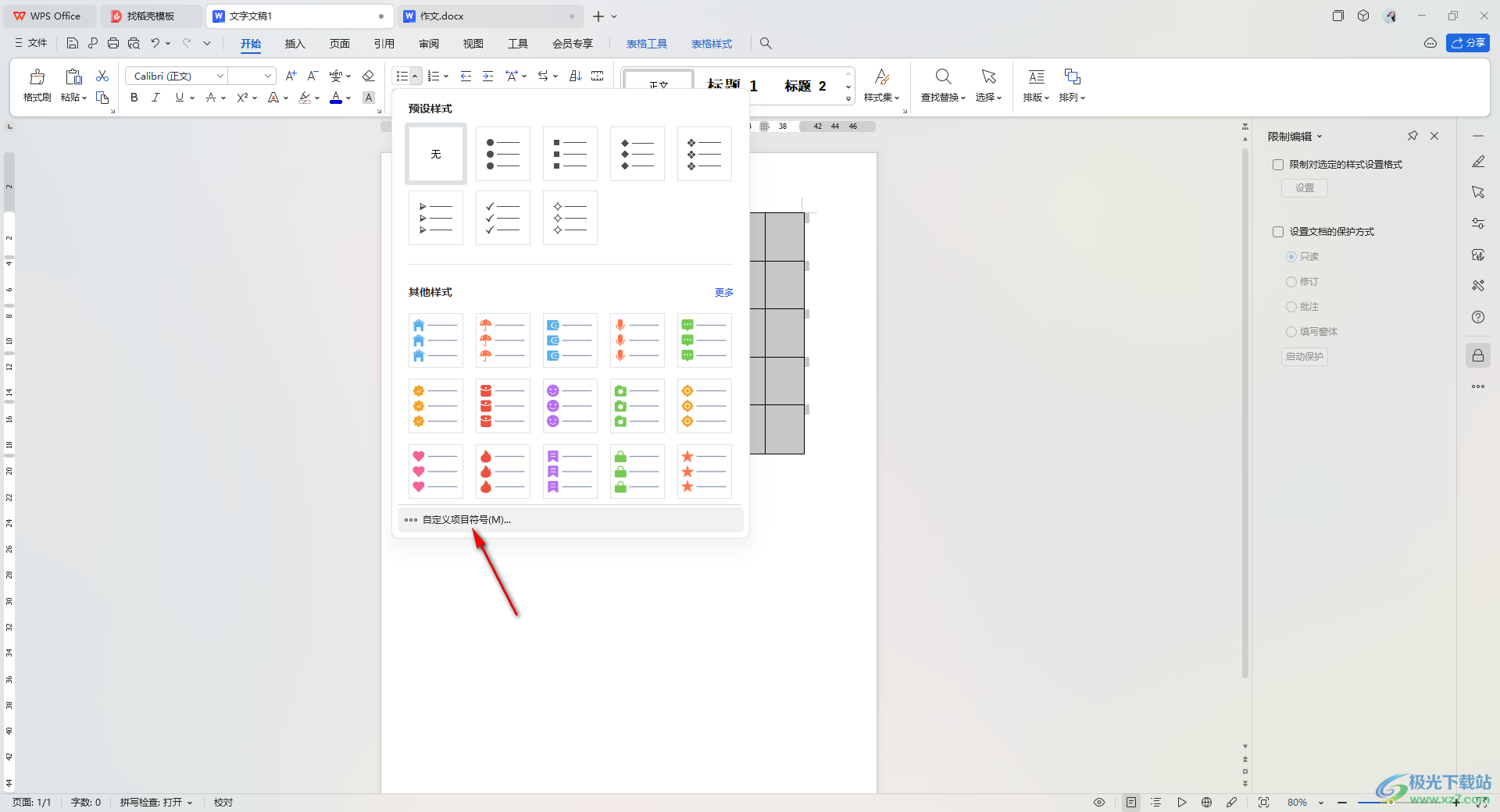Click the help question mark sidebar icon
Screen dimensions: 1500x812
(x=1478, y=317)
